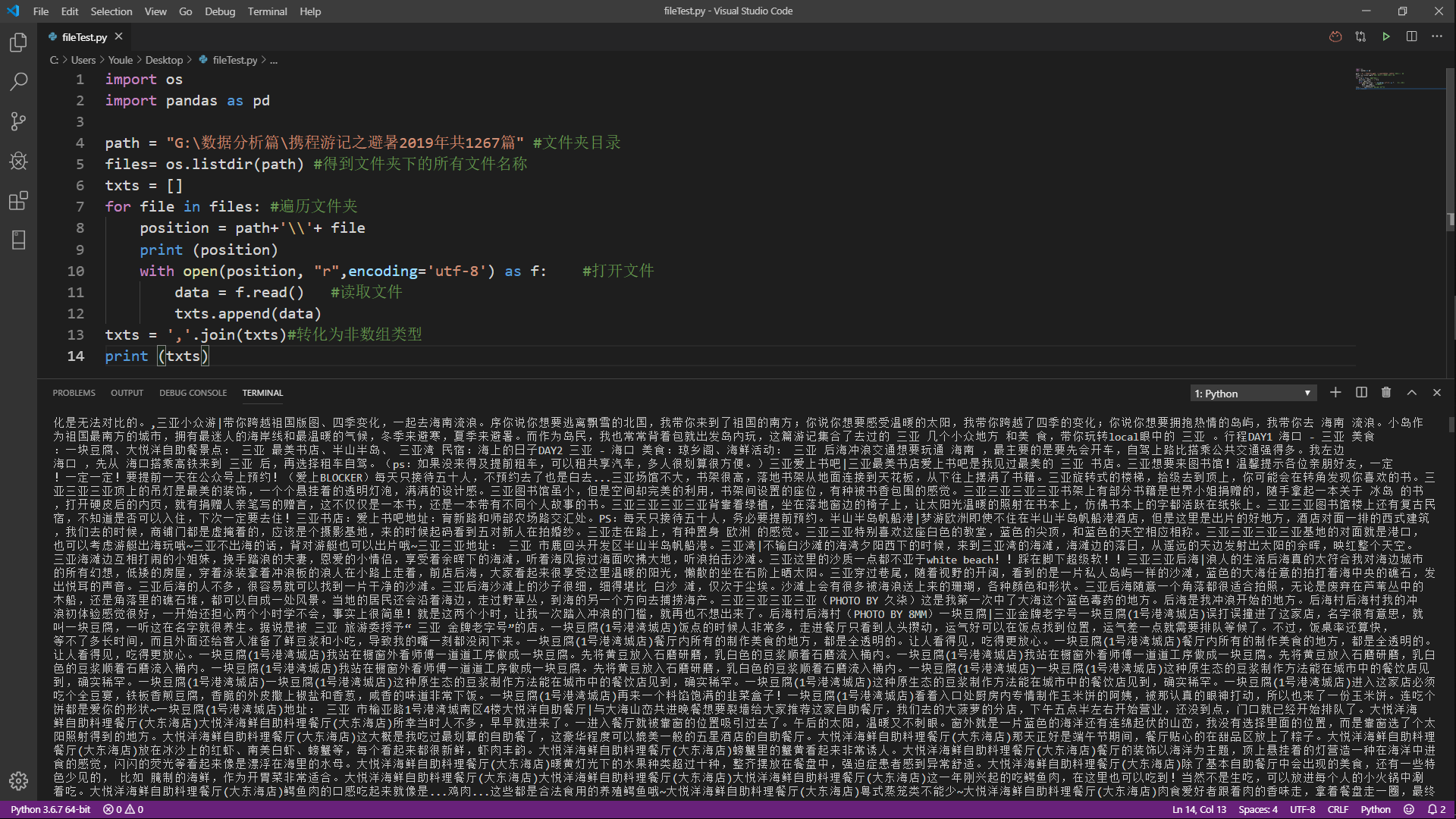Open the Source Control view

[18, 121]
